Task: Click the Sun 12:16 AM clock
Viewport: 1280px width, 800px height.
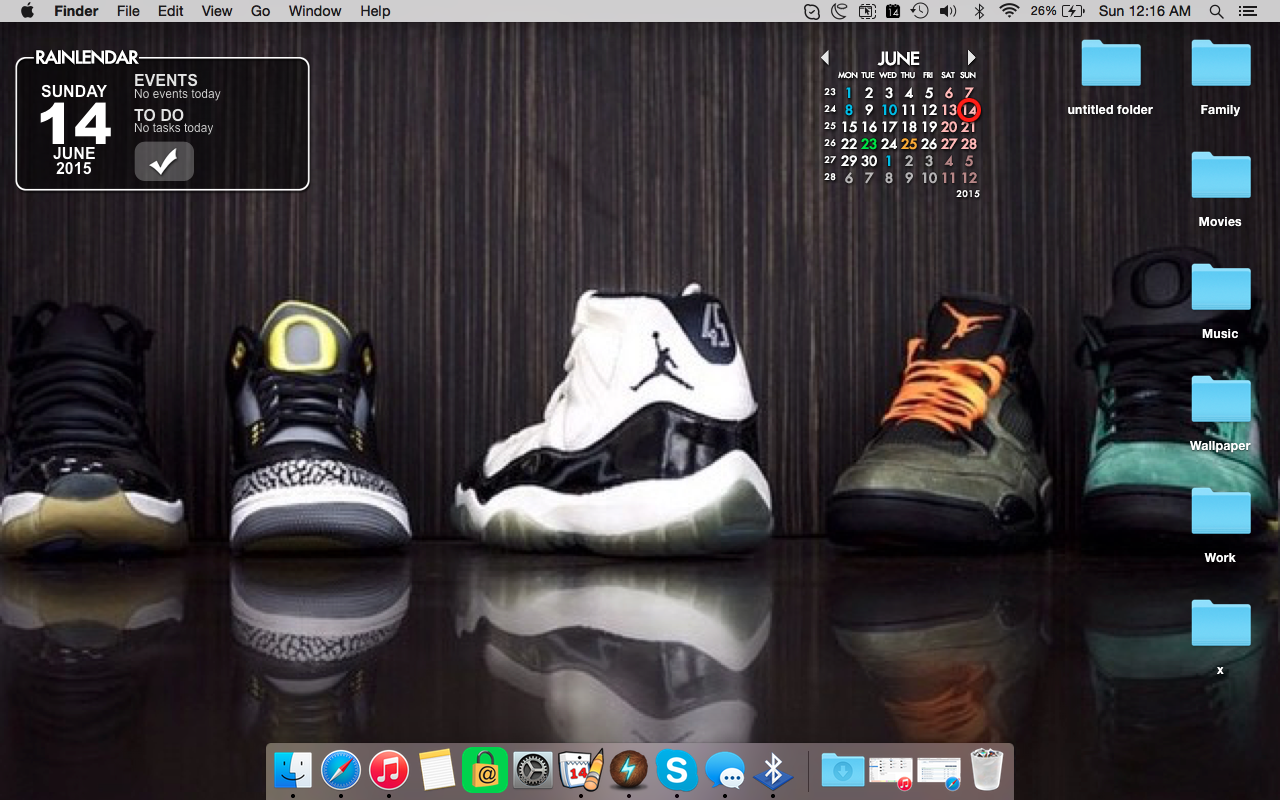Action: tap(1144, 11)
